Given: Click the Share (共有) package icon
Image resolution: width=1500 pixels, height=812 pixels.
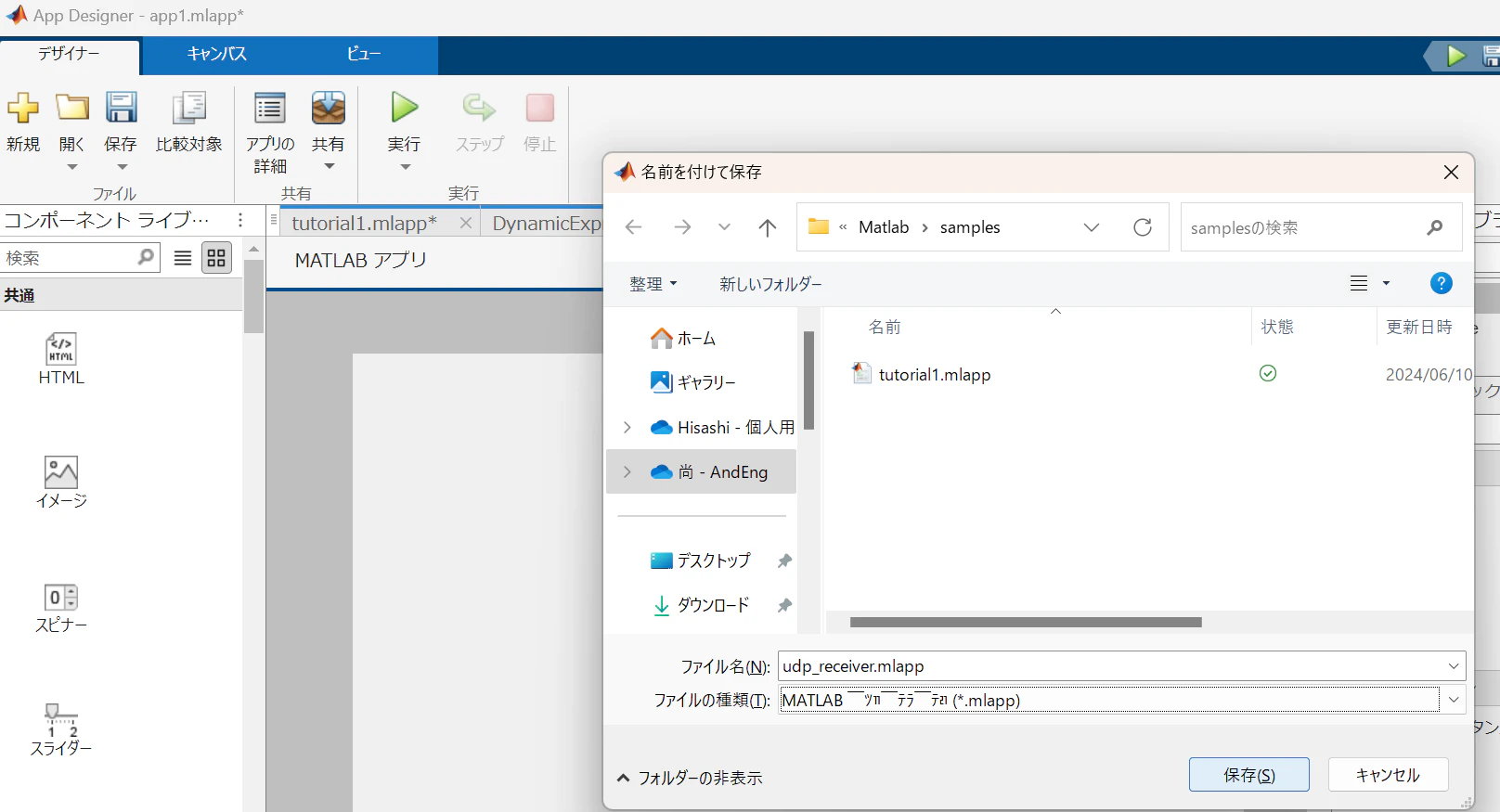Looking at the screenshot, I should (329, 108).
